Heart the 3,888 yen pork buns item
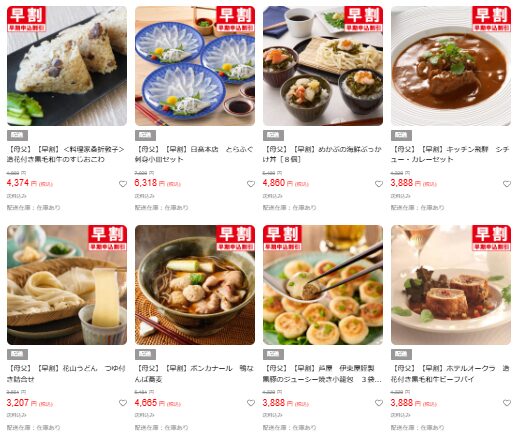Screen dimensions: 521x440 379,403
